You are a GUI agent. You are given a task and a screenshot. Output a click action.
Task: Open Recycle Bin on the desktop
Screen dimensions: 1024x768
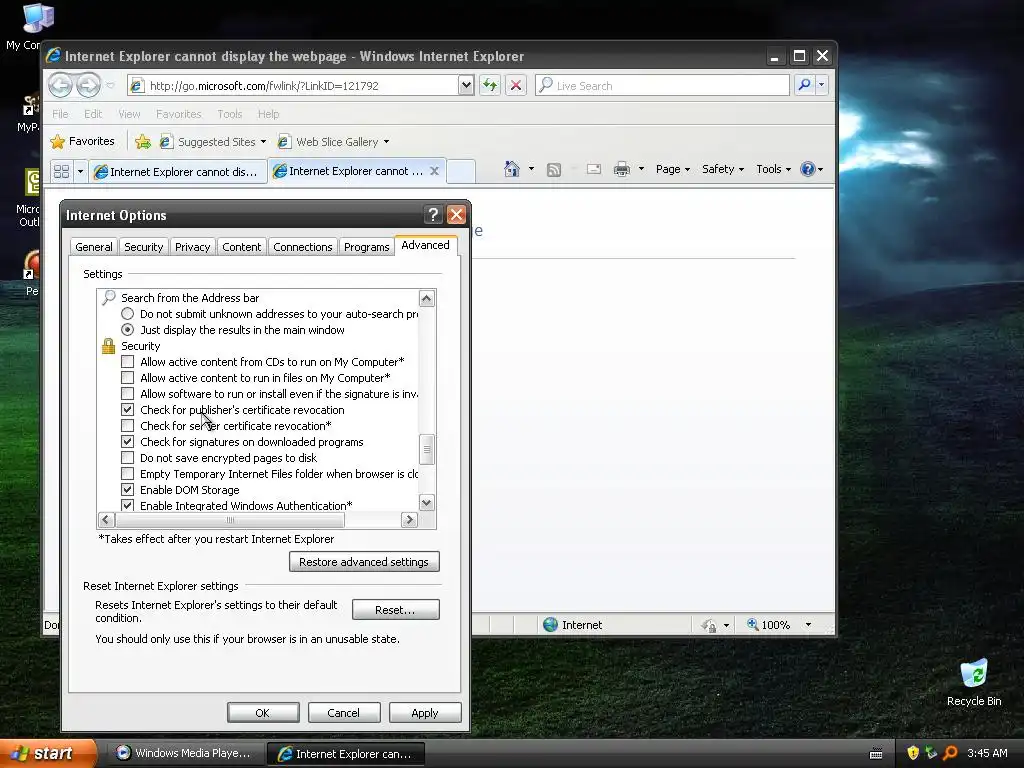coord(974,682)
